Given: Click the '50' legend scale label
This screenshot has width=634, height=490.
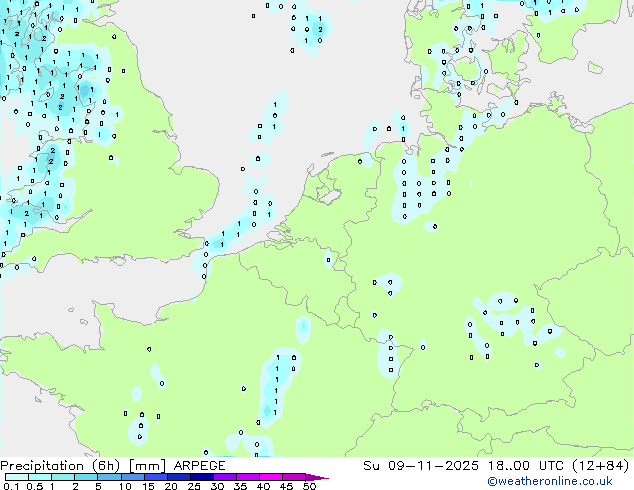Looking at the screenshot, I should click(x=310, y=486).
